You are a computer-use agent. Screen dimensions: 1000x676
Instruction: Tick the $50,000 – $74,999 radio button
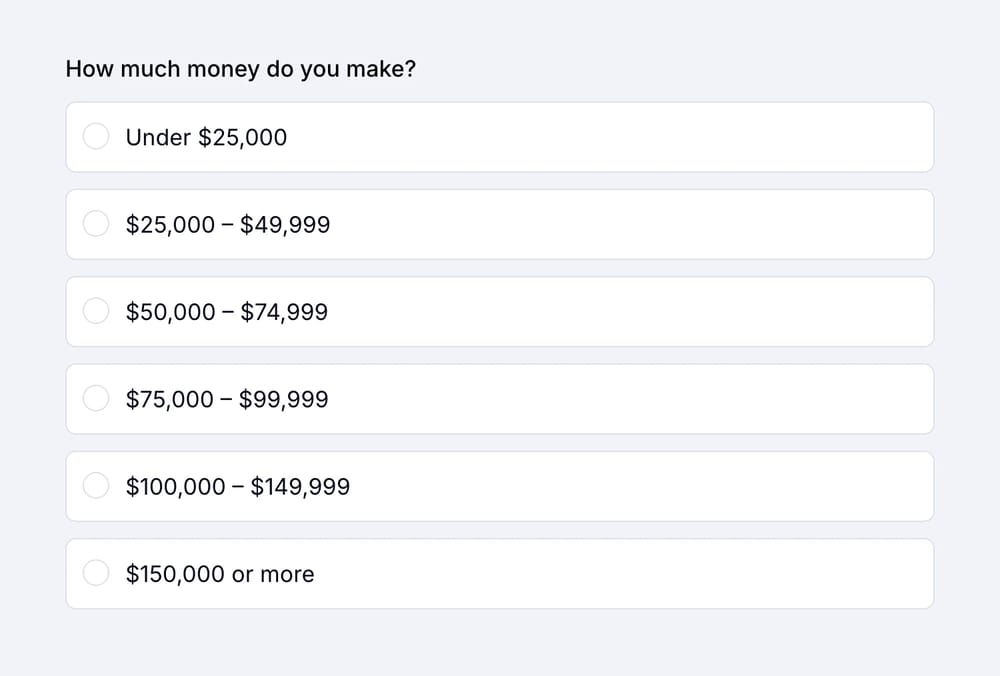pyautogui.click(x=96, y=312)
